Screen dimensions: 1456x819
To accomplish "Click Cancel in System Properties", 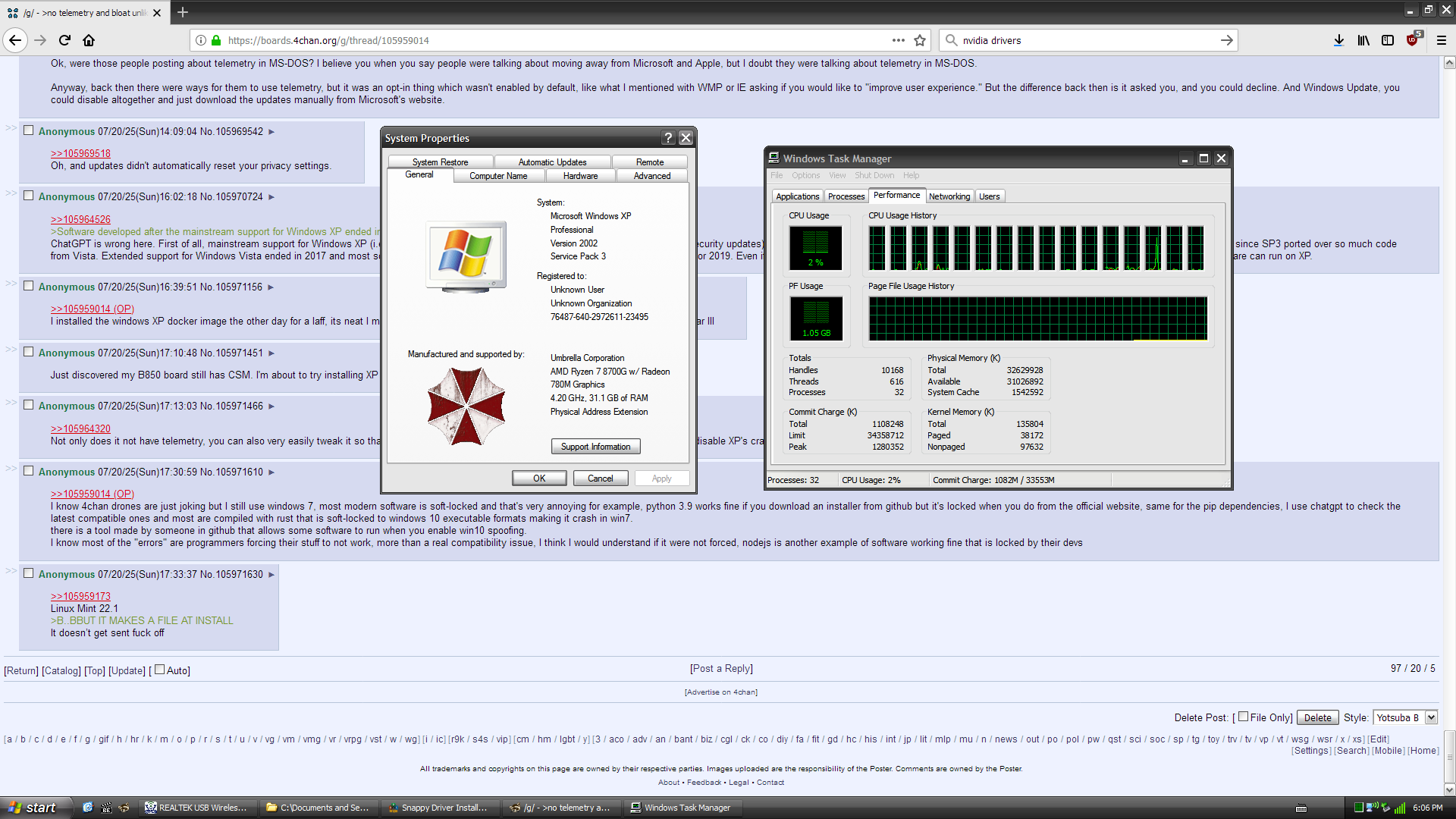I will point(601,479).
